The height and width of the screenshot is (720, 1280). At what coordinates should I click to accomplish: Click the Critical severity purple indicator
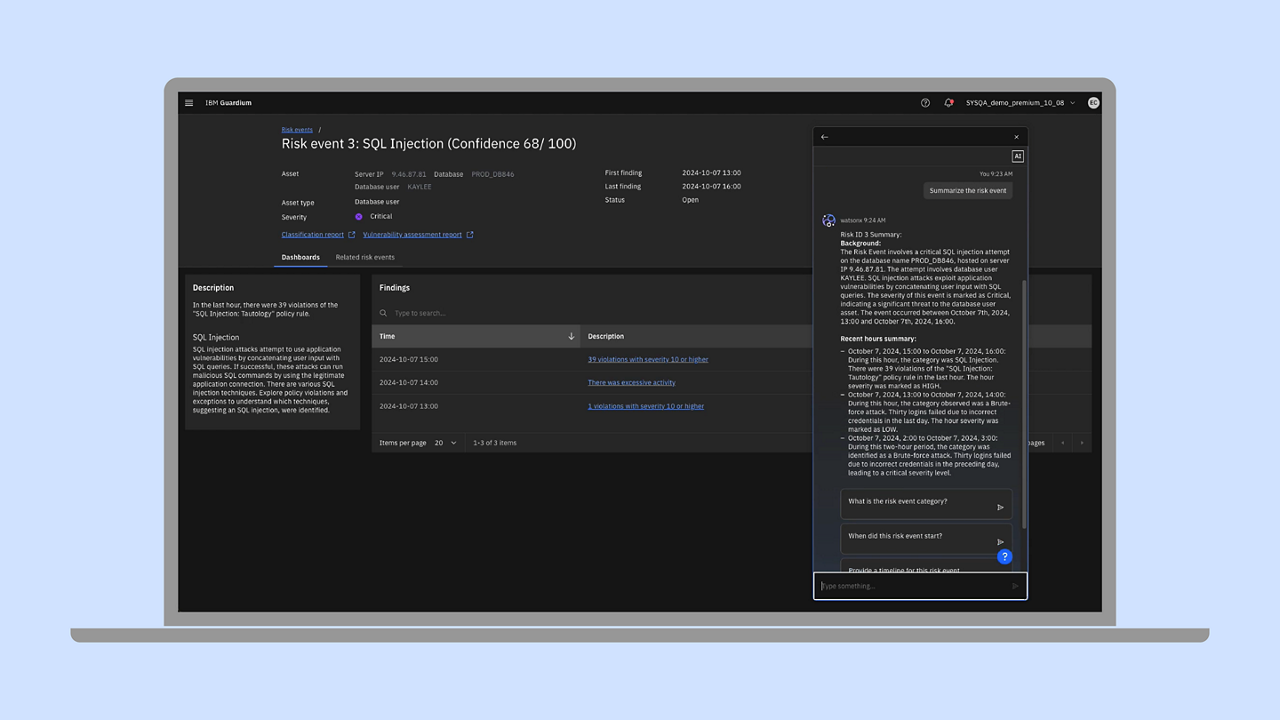pos(359,216)
